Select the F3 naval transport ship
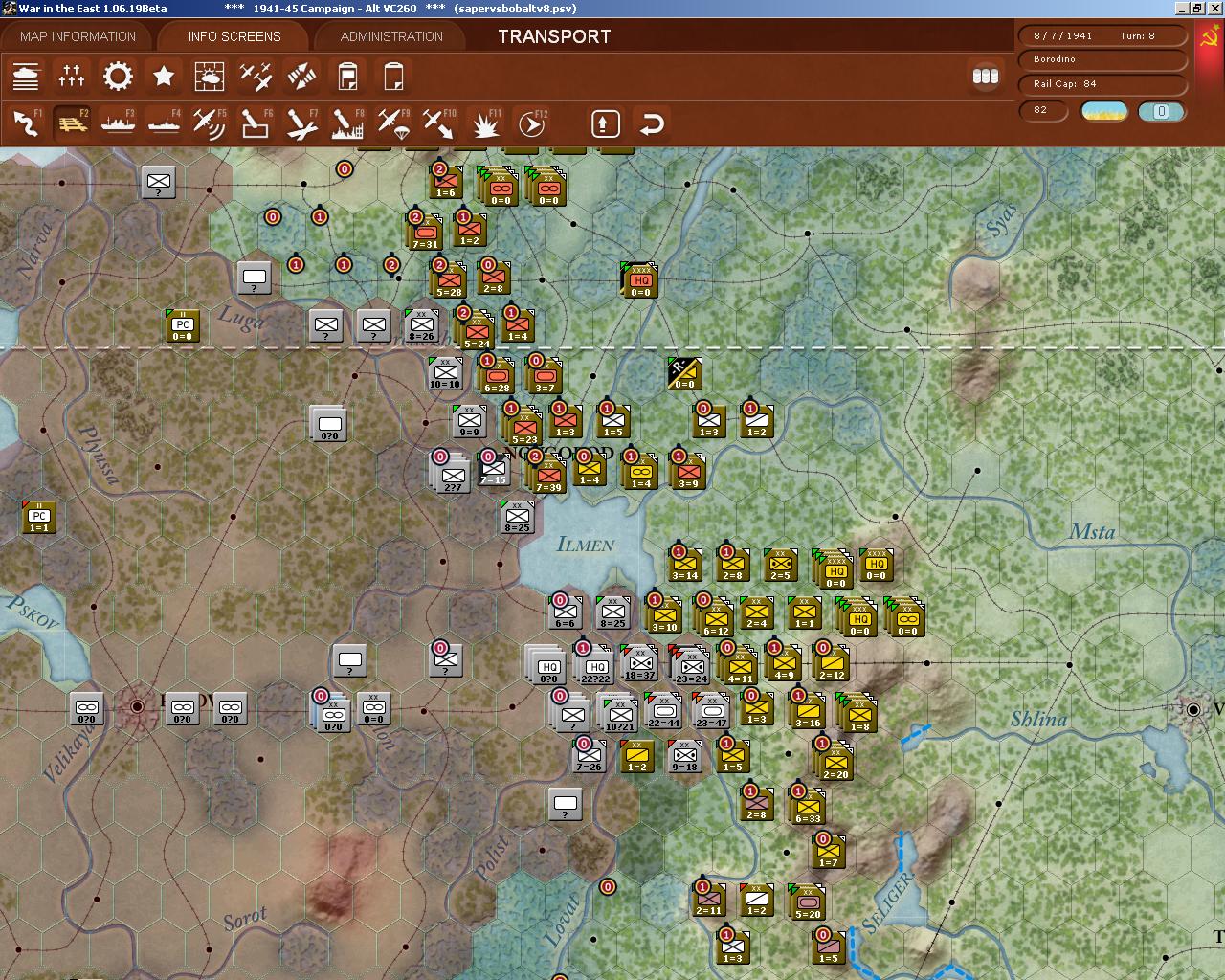Image resolution: width=1225 pixels, height=980 pixels. (118, 123)
